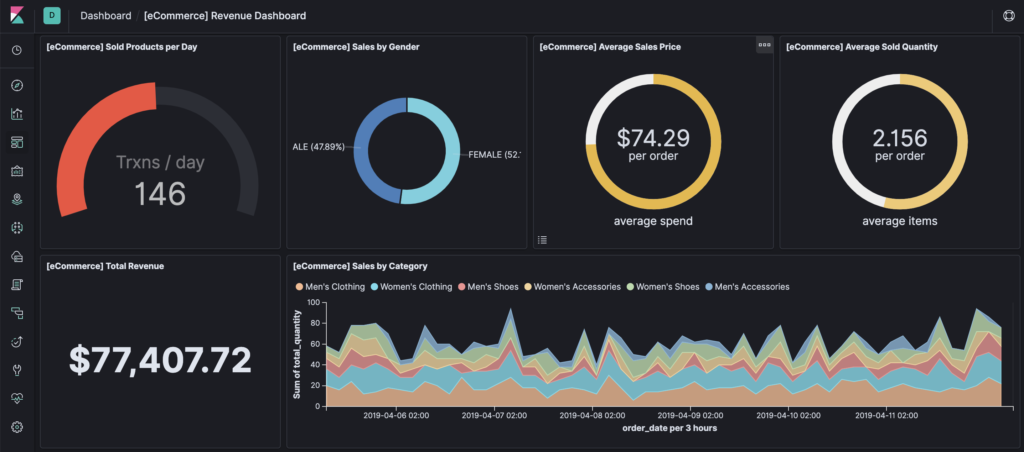Open panel options menu on Average Sales Price
Image resolution: width=1024 pixels, height=452 pixels.
click(764, 45)
